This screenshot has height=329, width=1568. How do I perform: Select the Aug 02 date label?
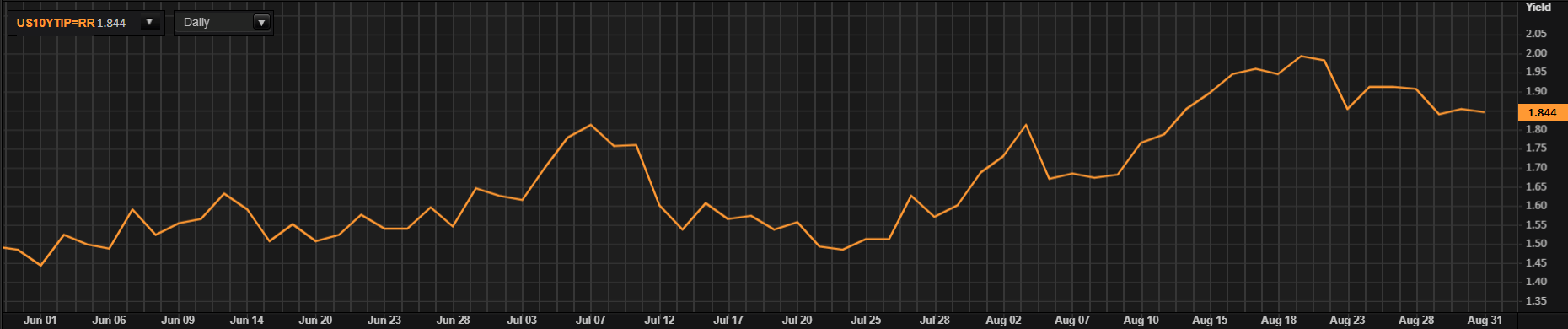[x=1003, y=321]
